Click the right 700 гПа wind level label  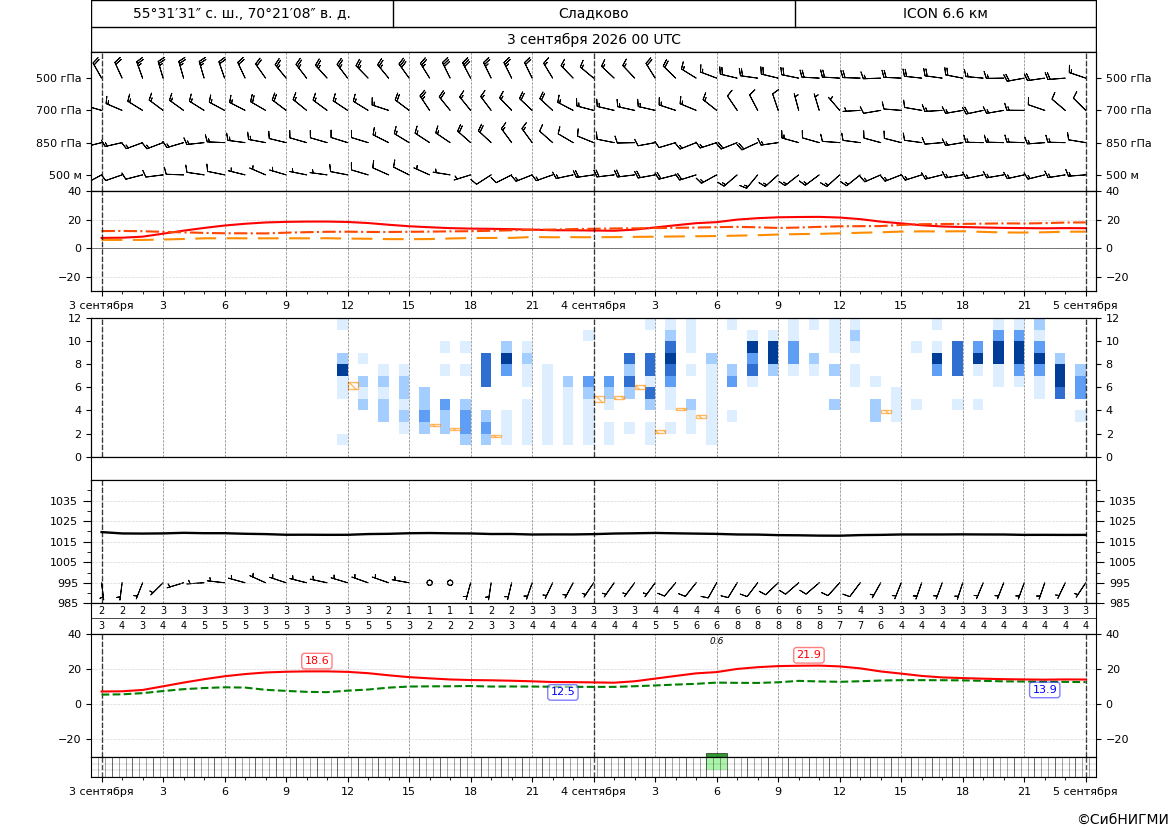[x=1129, y=110]
